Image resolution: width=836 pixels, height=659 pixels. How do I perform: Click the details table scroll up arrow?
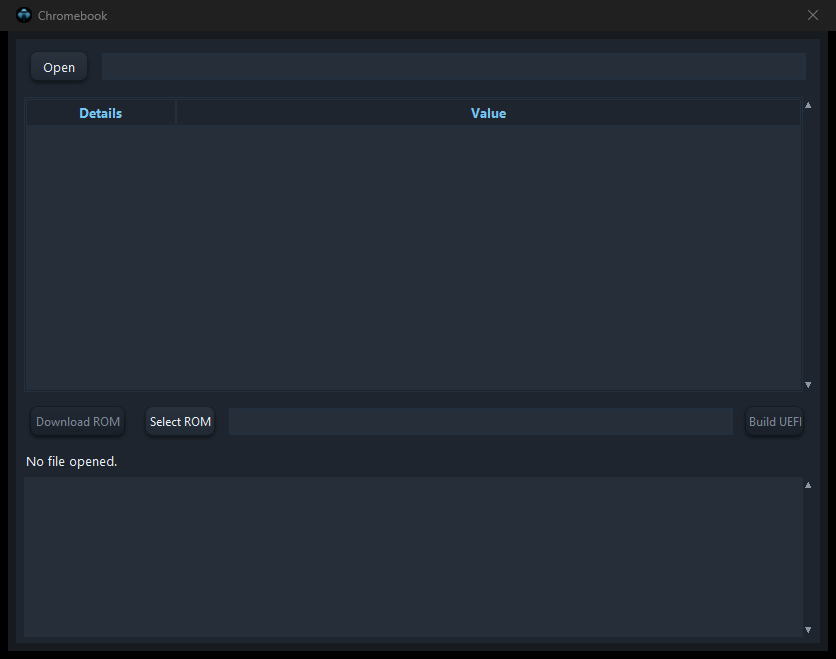[x=808, y=105]
